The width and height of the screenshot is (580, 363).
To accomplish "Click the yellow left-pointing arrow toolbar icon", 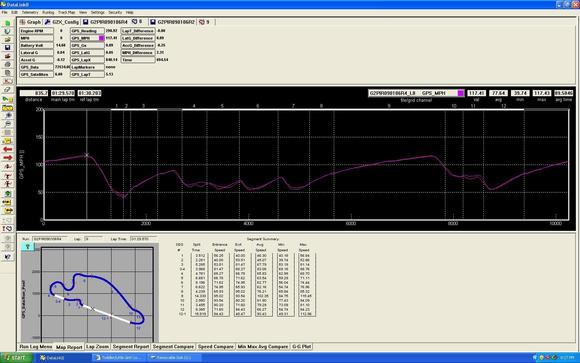I will click(x=7, y=202).
